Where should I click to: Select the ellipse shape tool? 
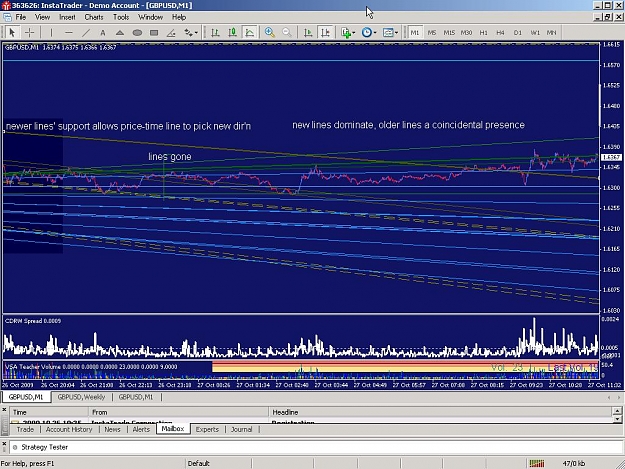(137, 33)
